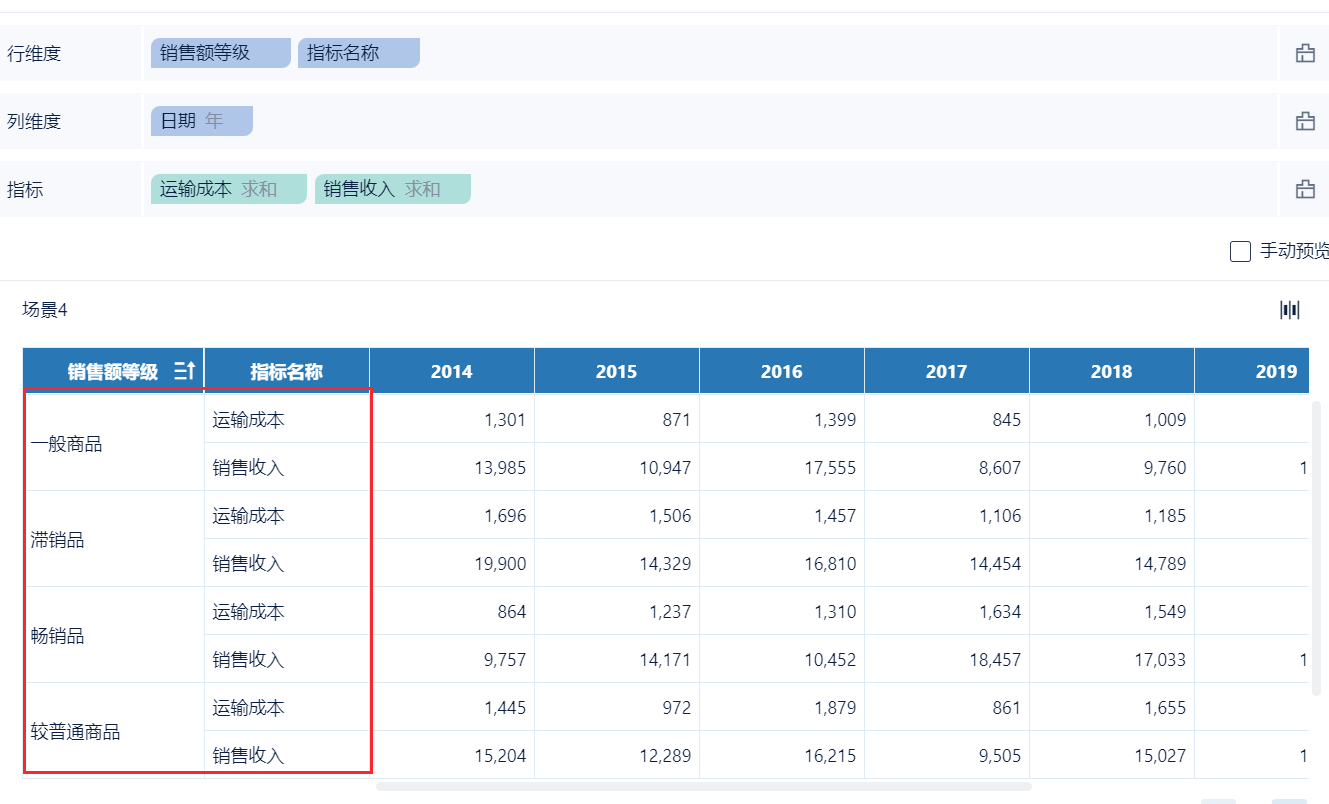The height and width of the screenshot is (804, 1329).
Task: Open the 销售额等级 row dimension pill
Action: pos(220,53)
